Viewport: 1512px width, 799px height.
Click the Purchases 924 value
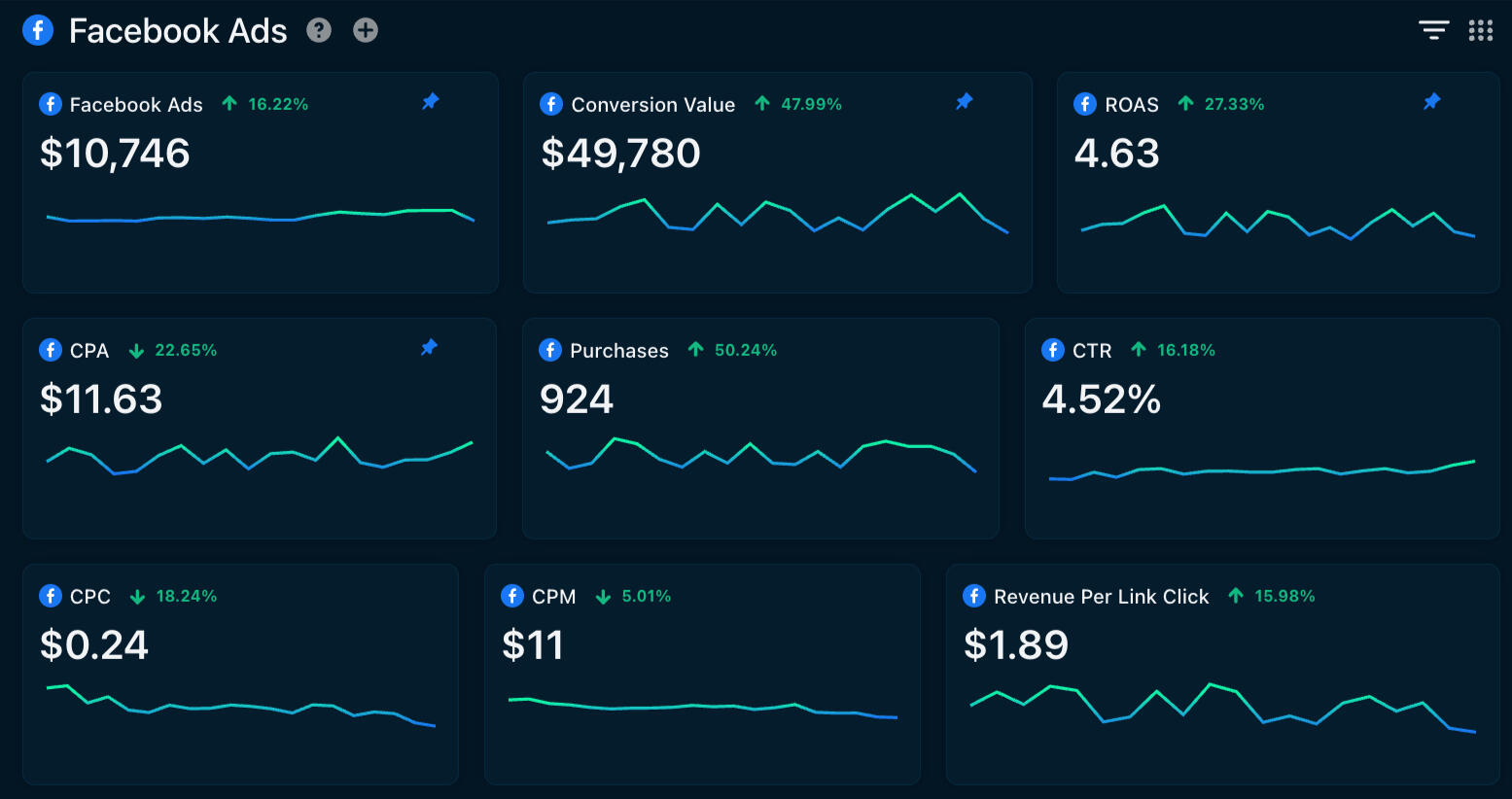pyautogui.click(x=577, y=399)
